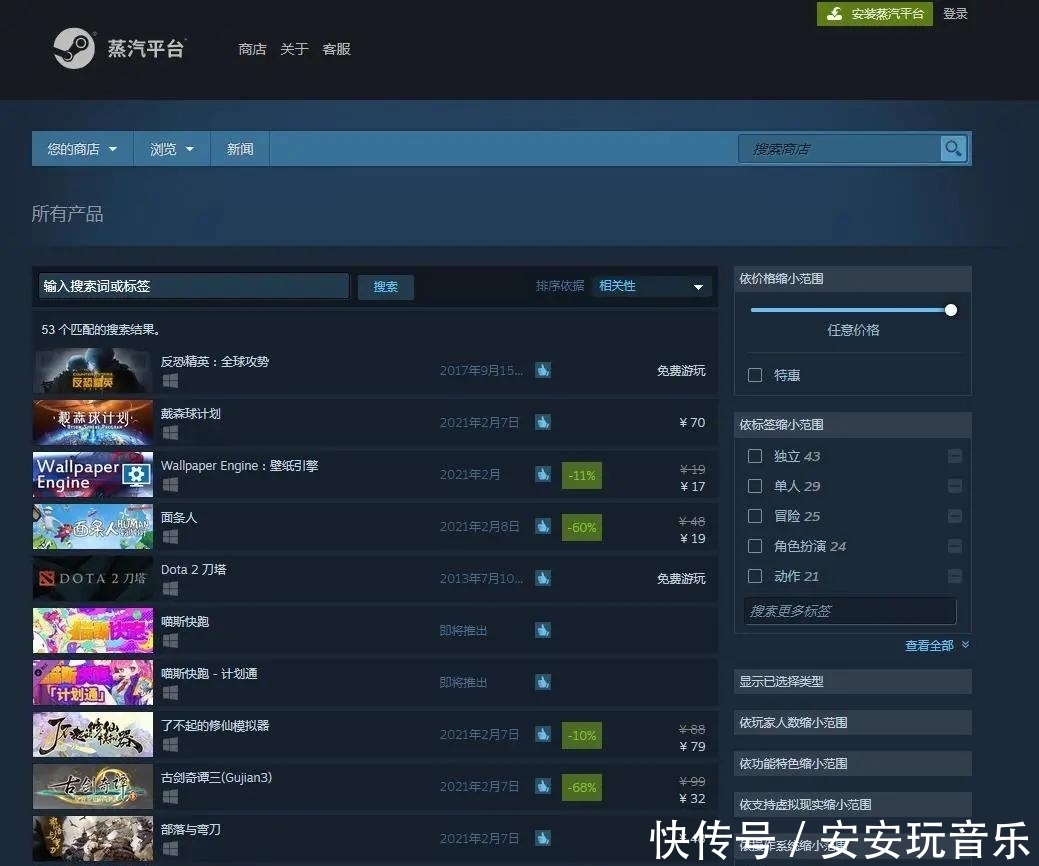Check the 单人 tag filter
1039x866 pixels.
(x=755, y=486)
